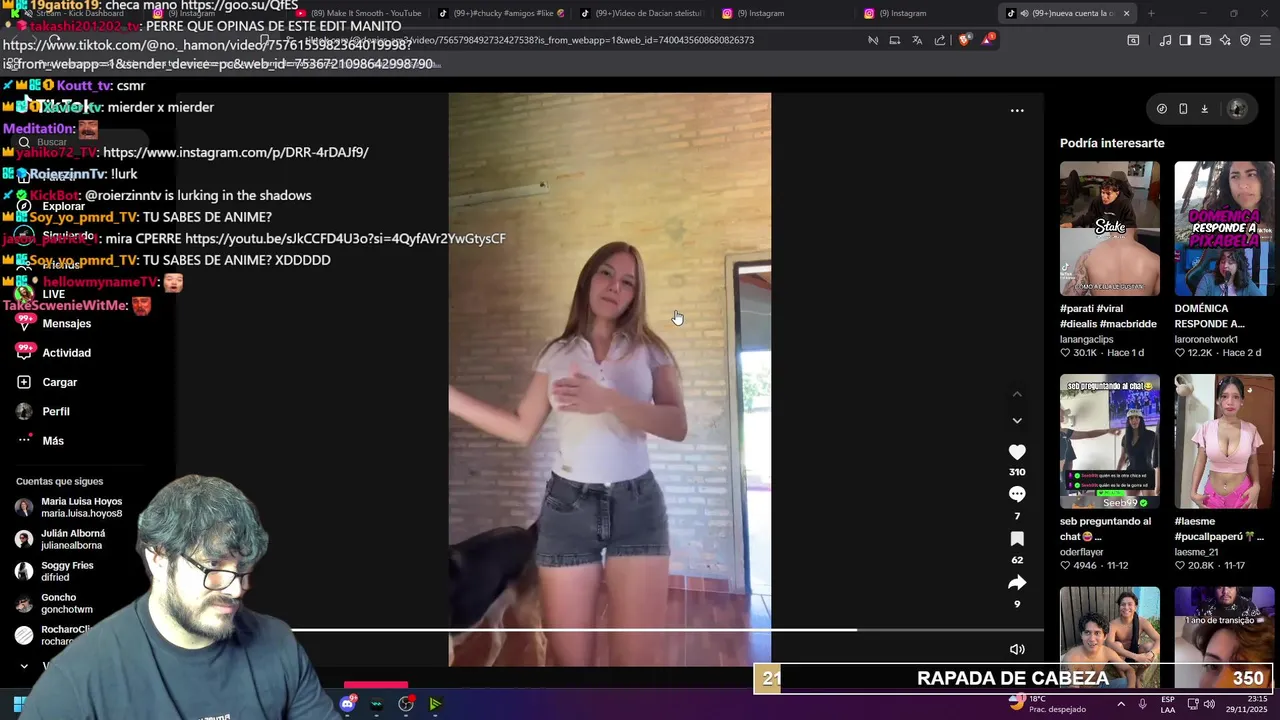1280x720 pixels.
Task: Open Explorar in TikTok sidebar
Action: click(63, 206)
